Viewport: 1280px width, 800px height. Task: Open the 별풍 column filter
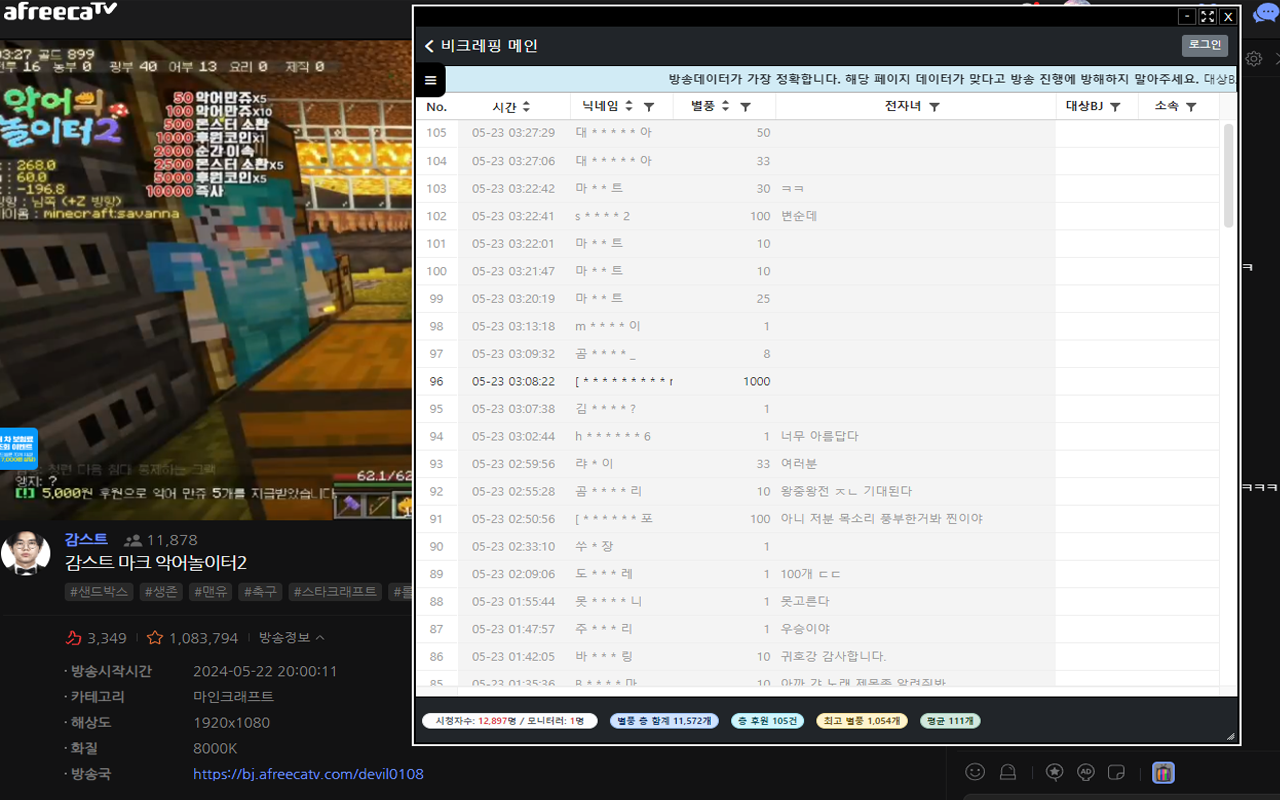point(745,107)
